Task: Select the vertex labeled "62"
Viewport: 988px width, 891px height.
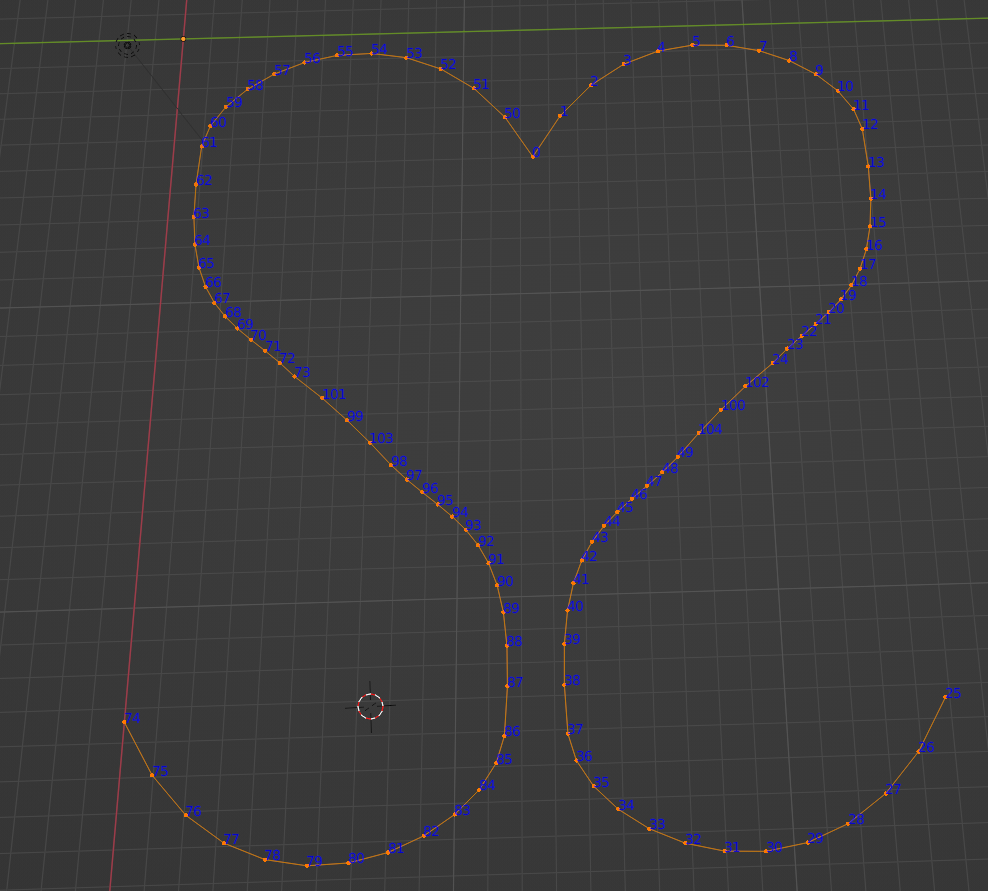Action: (196, 185)
